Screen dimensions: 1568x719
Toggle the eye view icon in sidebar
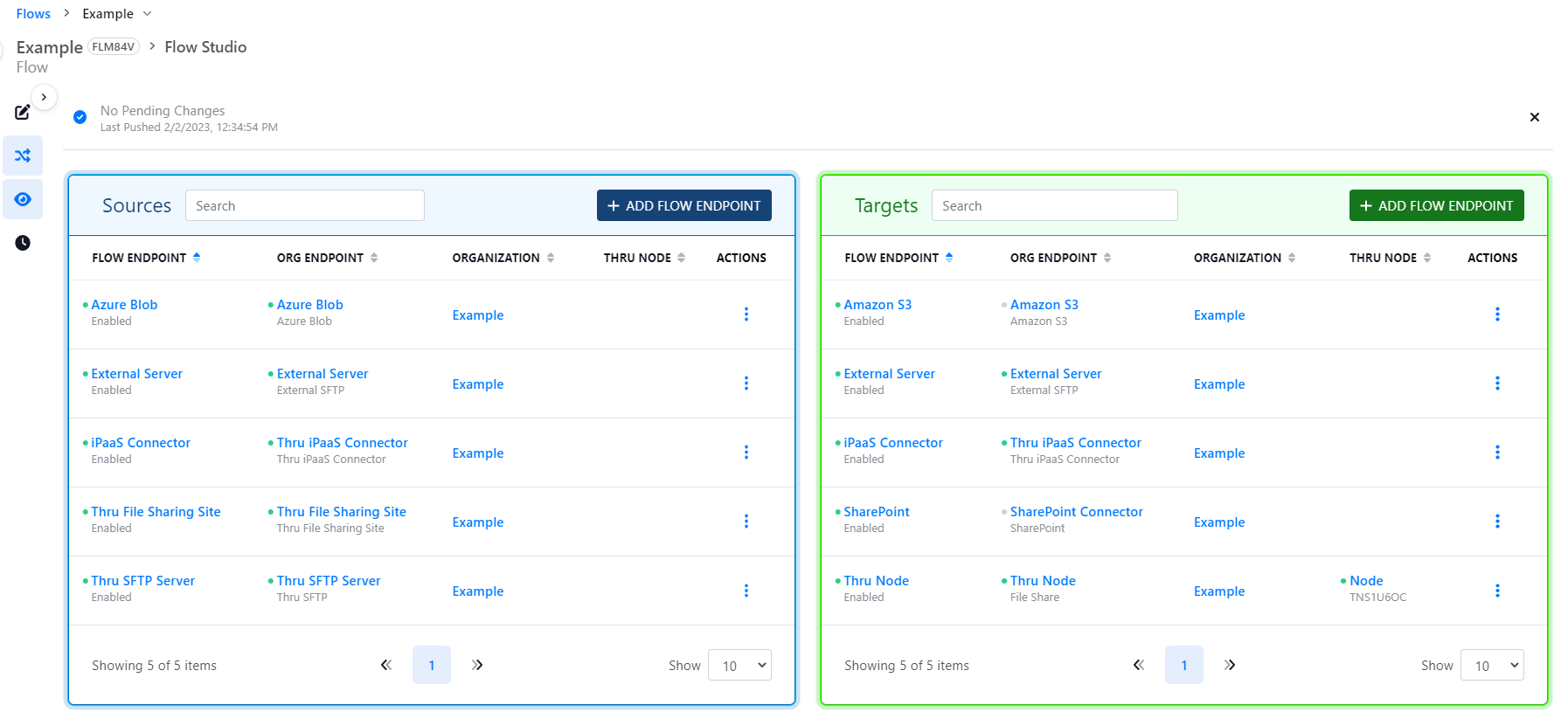23,199
